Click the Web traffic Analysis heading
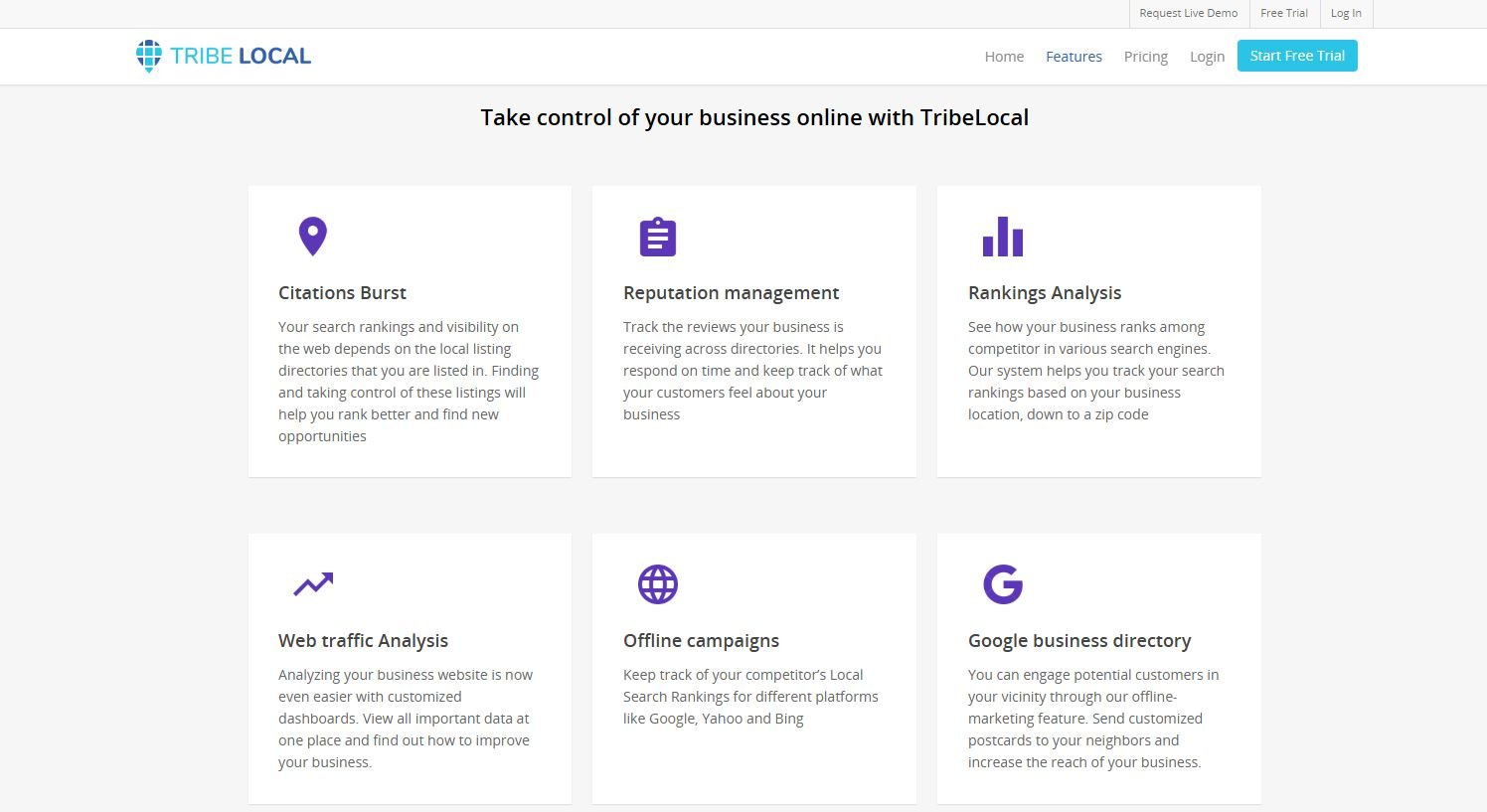 pyautogui.click(x=363, y=641)
